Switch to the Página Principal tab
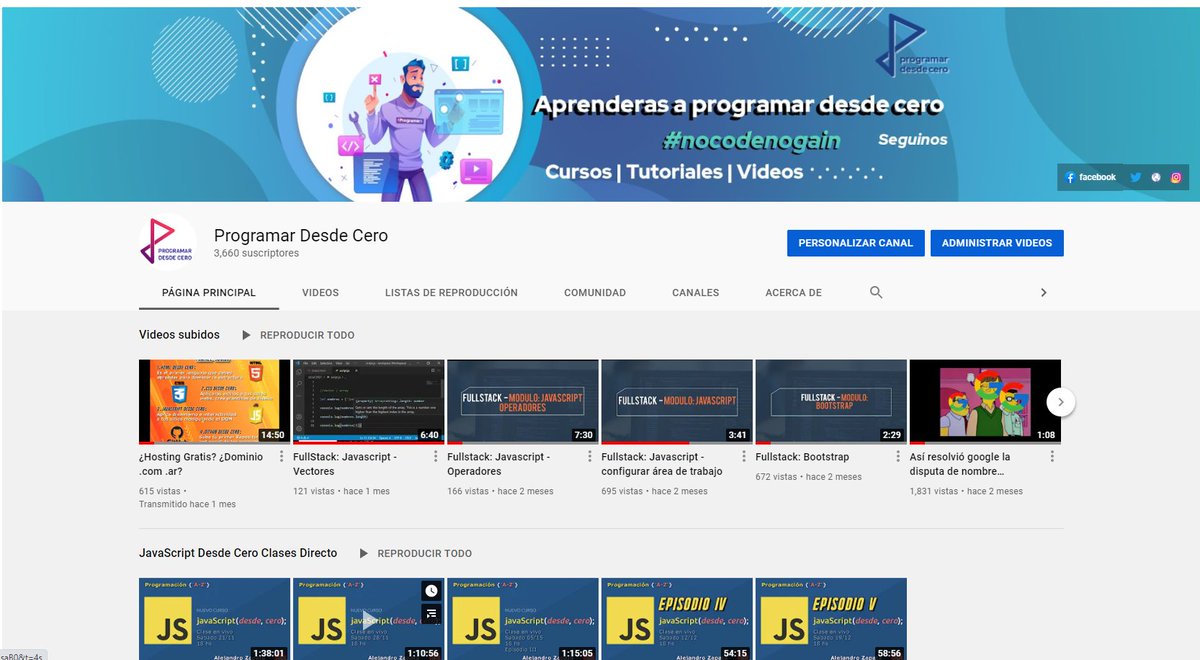 [209, 293]
